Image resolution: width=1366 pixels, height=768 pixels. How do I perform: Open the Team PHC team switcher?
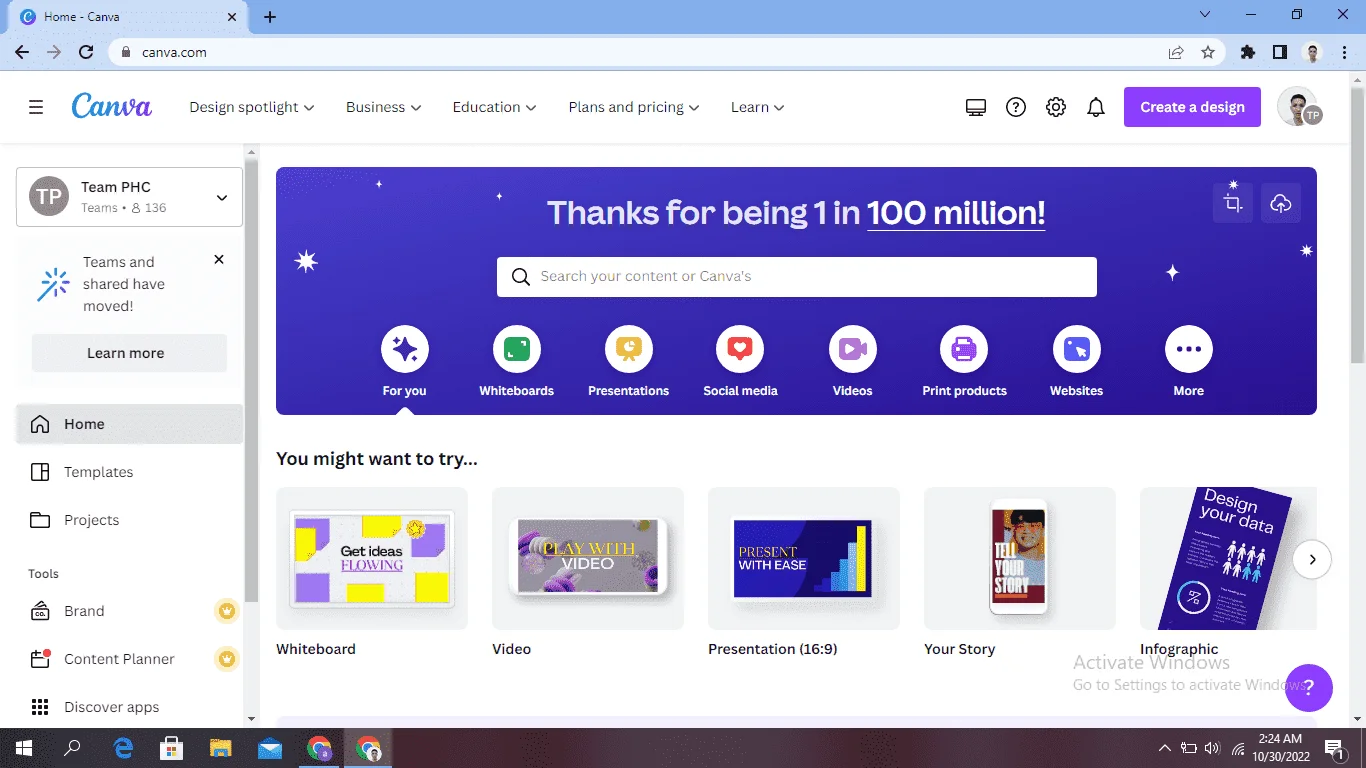(129, 197)
